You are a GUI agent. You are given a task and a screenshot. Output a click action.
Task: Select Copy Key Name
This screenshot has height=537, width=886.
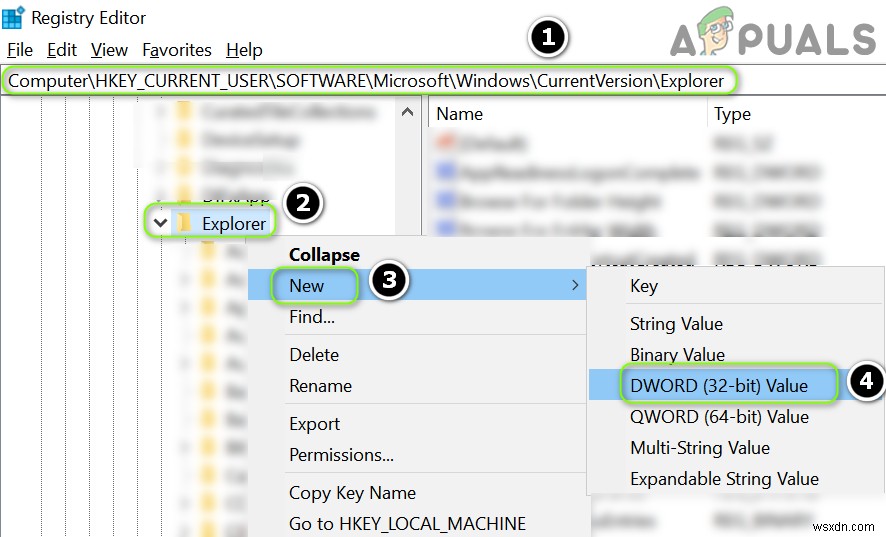pos(353,493)
